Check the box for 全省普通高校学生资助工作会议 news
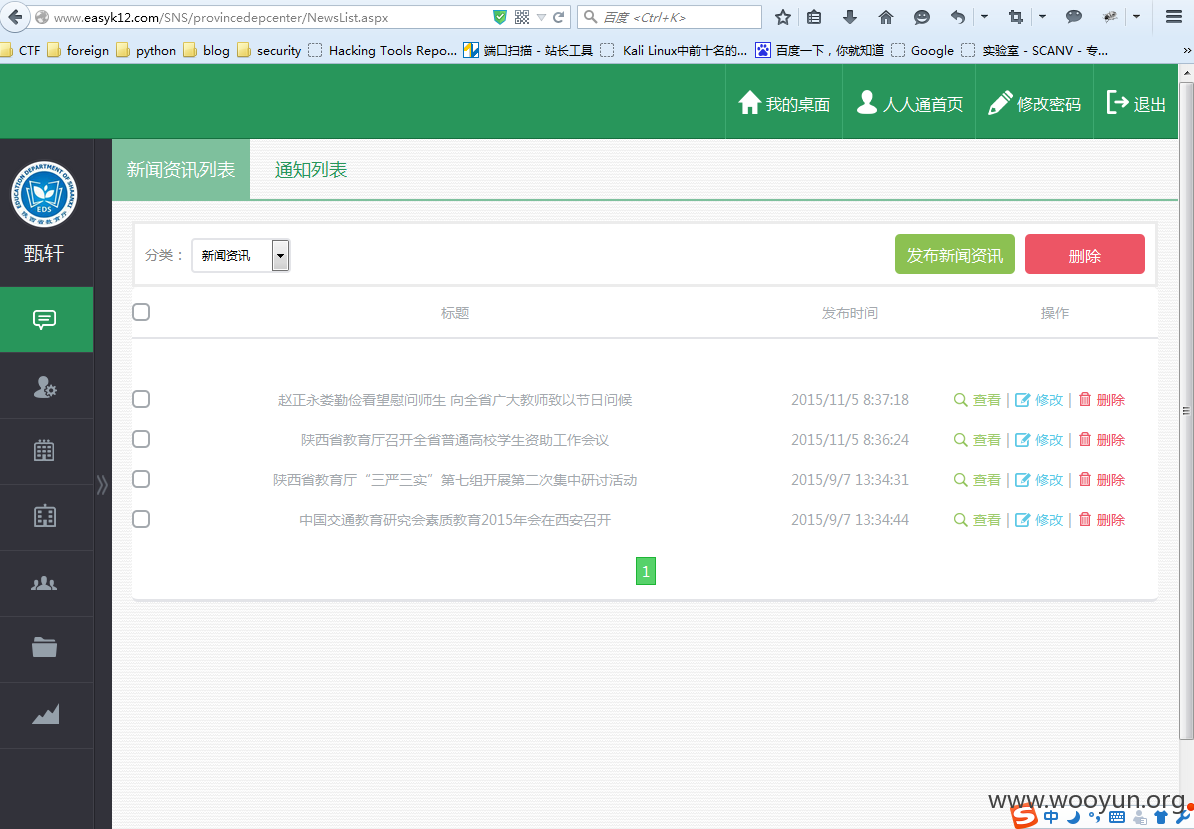Screen dimensions: 1194x829 pyautogui.click(x=141, y=439)
